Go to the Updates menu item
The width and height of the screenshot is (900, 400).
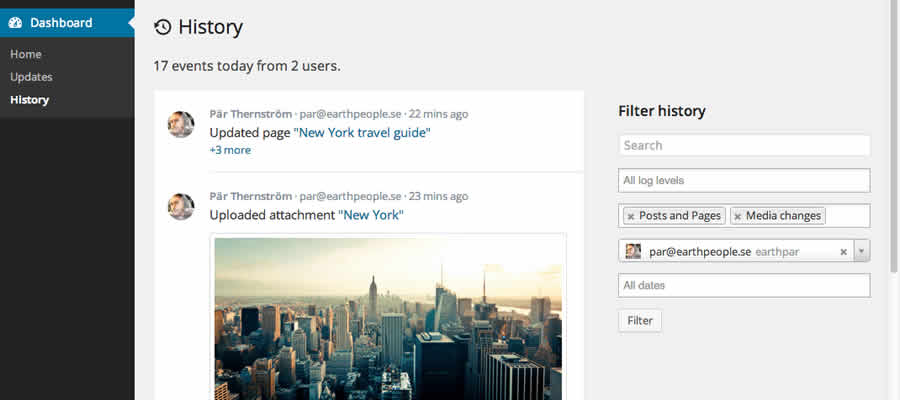point(31,77)
